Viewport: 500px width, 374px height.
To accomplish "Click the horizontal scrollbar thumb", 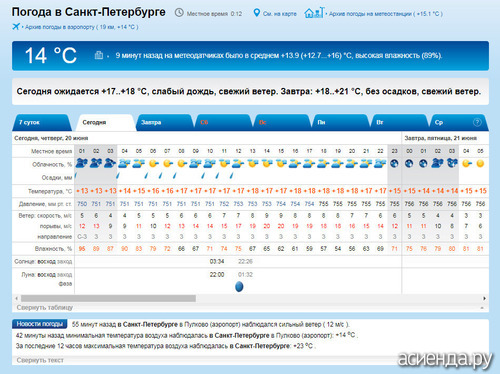I will (108, 298).
